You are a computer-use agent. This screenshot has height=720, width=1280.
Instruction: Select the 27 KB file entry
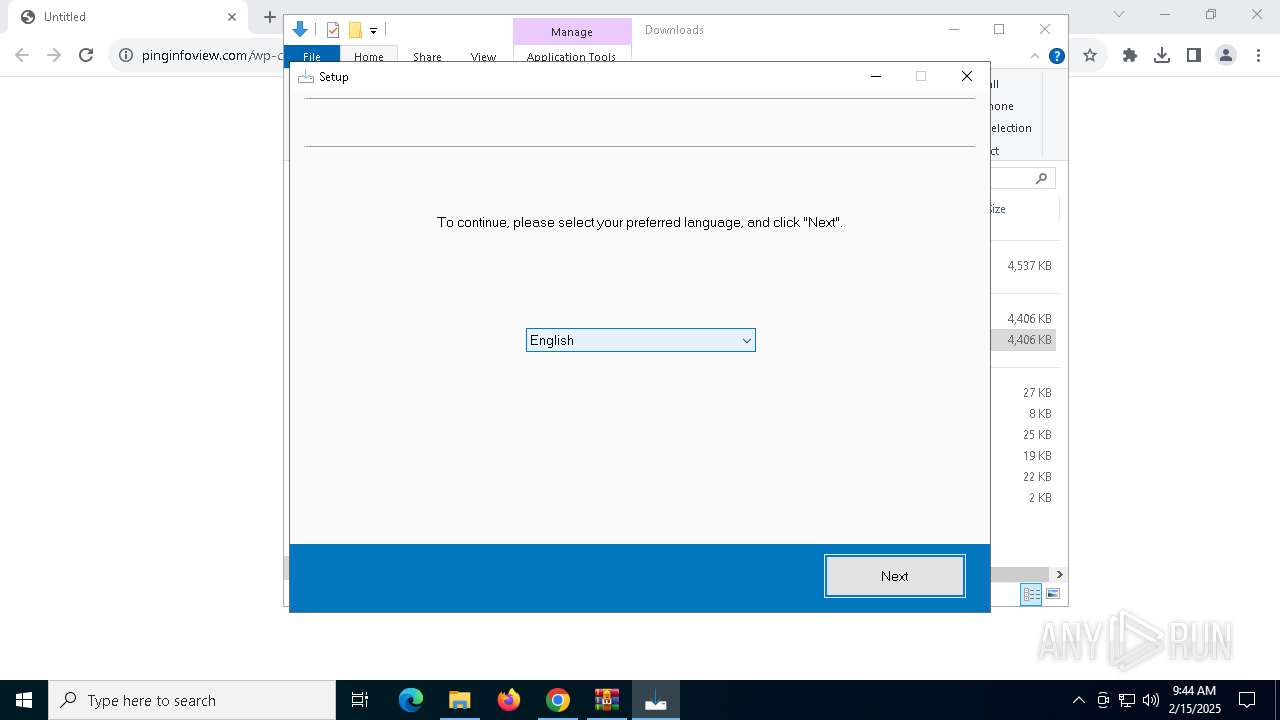point(1037,393)
